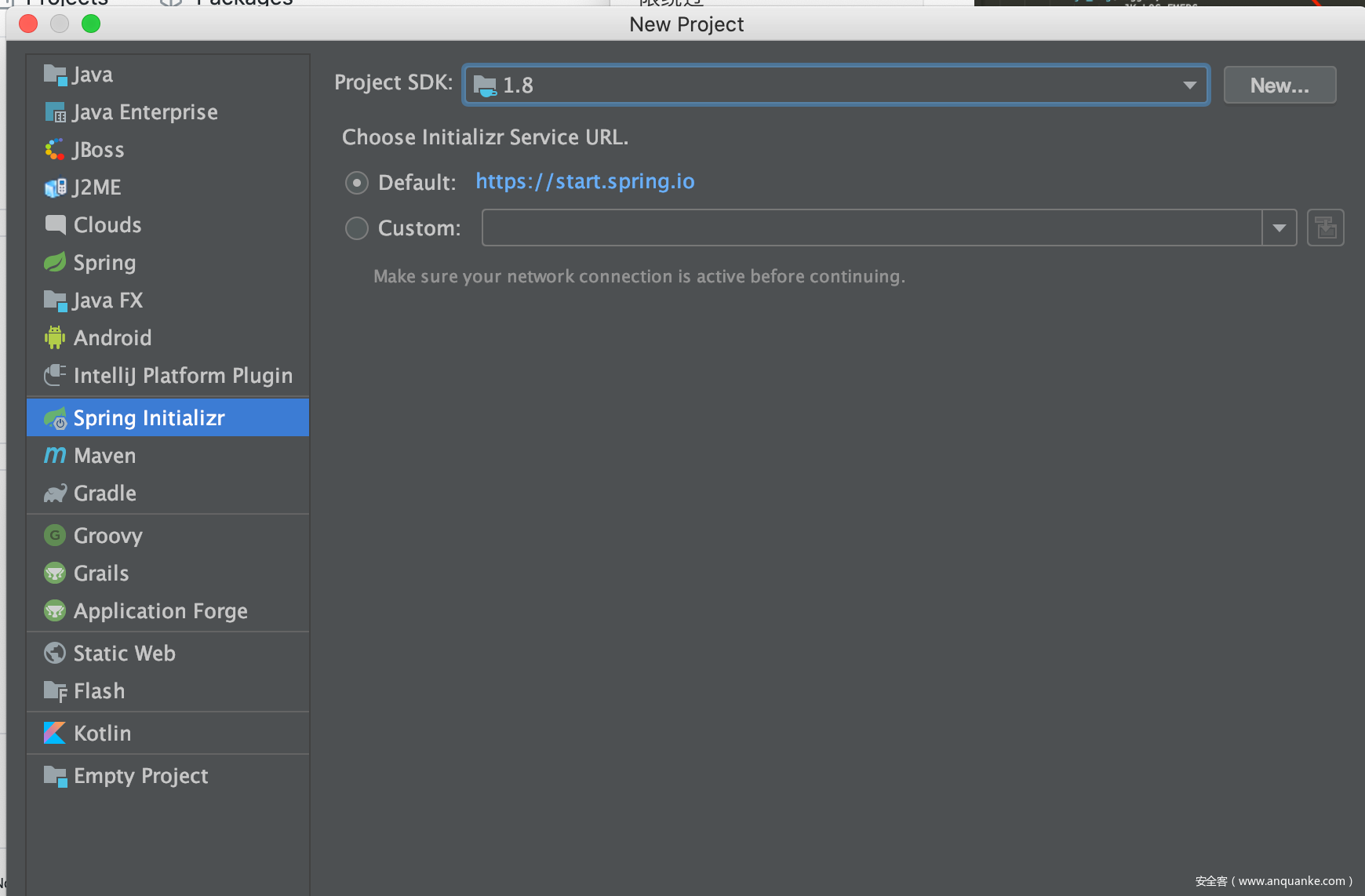Select IntelliJ Platform Plugin in list
The width and height of the screenshot is (1365, 896).
(x=182, y=376)
